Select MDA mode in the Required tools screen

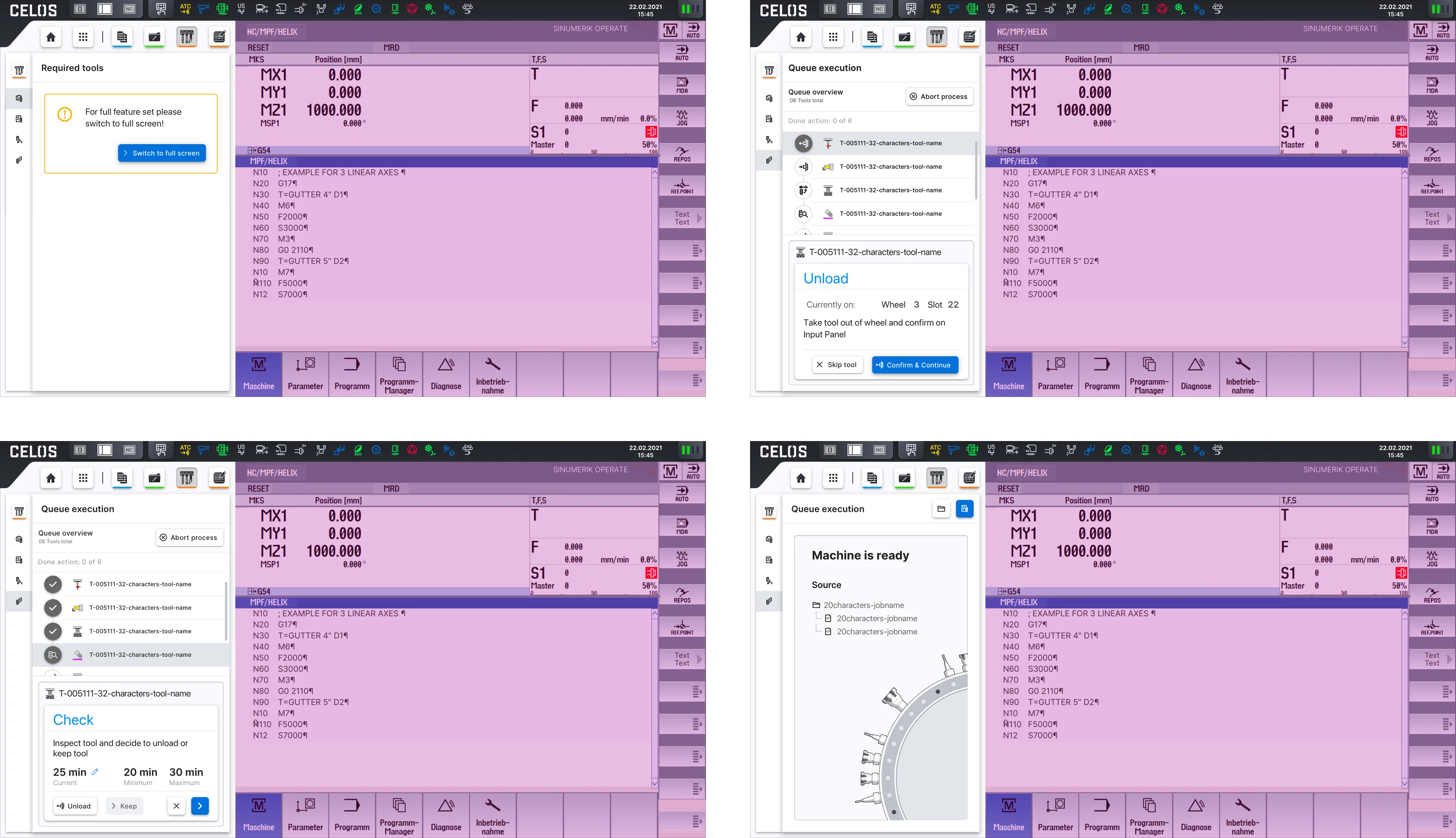pyautogui.click(x=682, y=85)
